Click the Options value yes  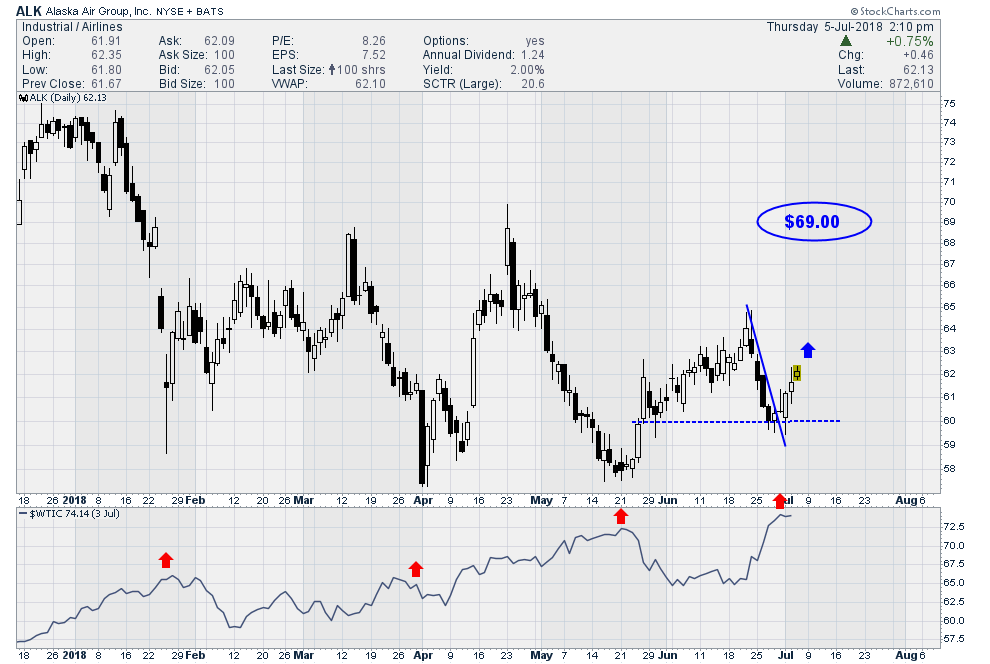[x=535, y=41]
